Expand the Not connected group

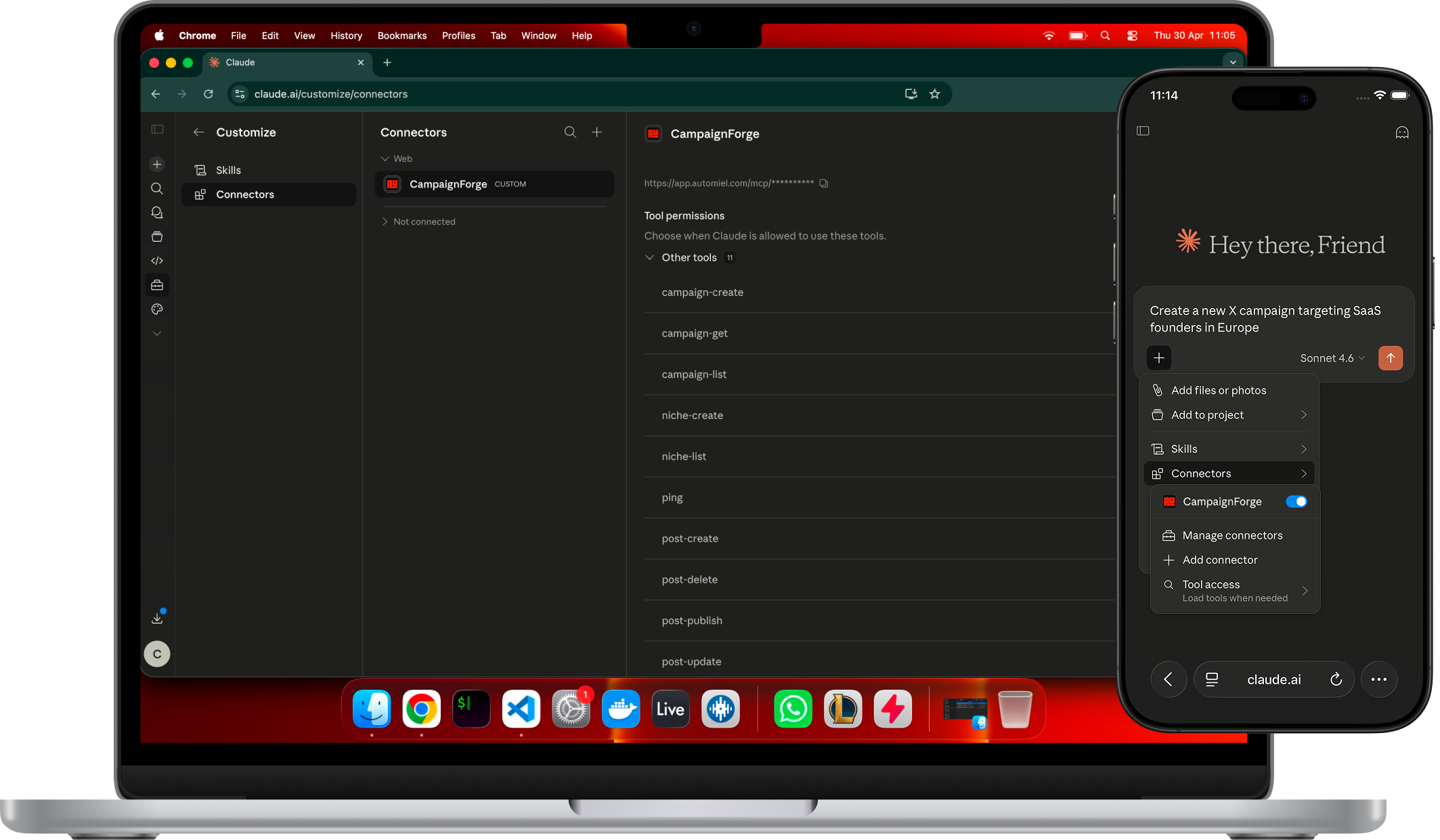coord(418,222)
